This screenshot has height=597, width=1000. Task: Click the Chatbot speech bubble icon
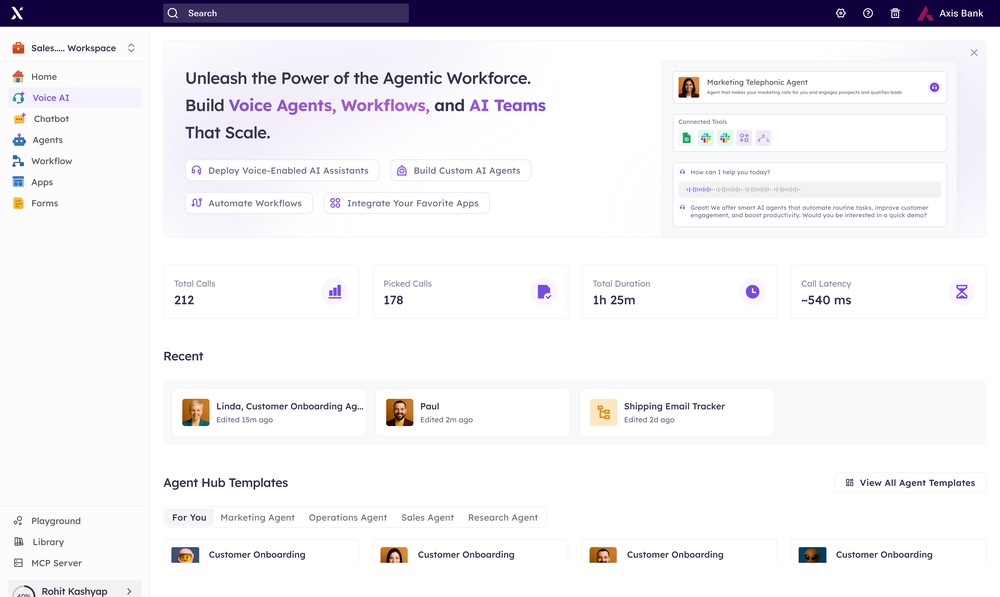point(20,119)
